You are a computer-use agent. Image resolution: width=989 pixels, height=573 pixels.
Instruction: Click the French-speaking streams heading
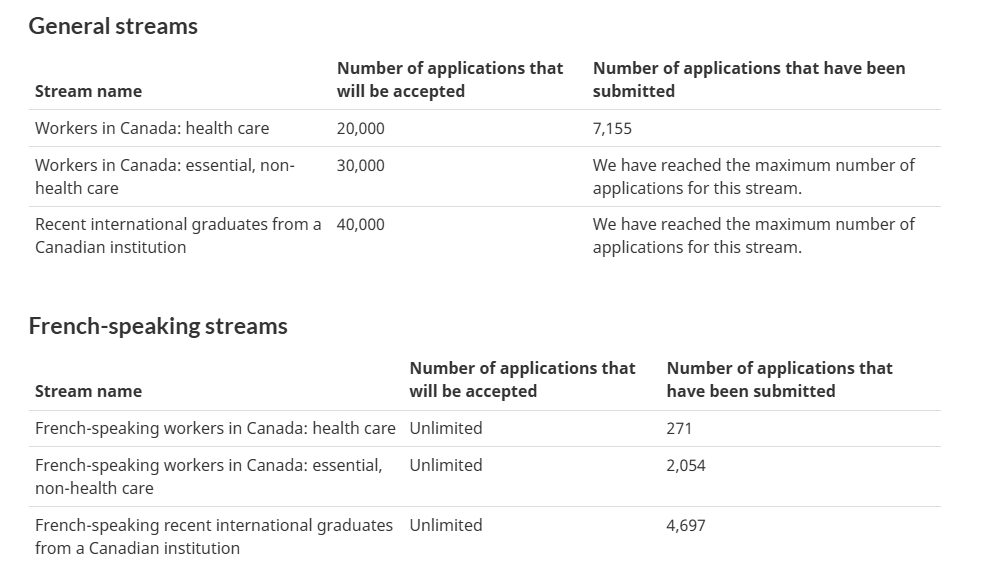158,327
